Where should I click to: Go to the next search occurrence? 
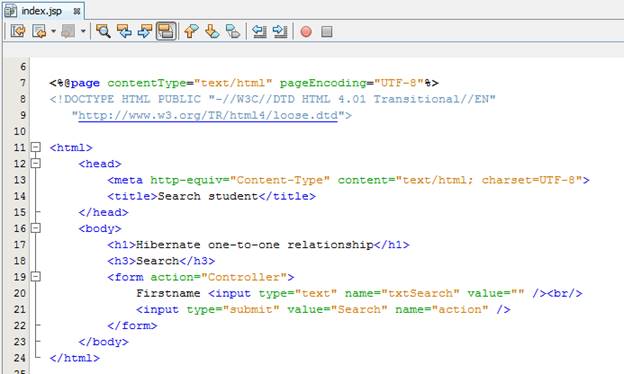pyautogui.click(x=144, y=31)
